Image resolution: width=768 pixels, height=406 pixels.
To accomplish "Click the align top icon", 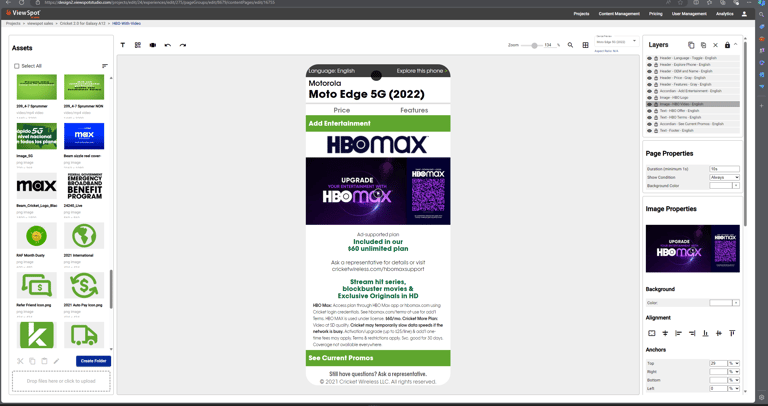I will (x=732, y=333).
